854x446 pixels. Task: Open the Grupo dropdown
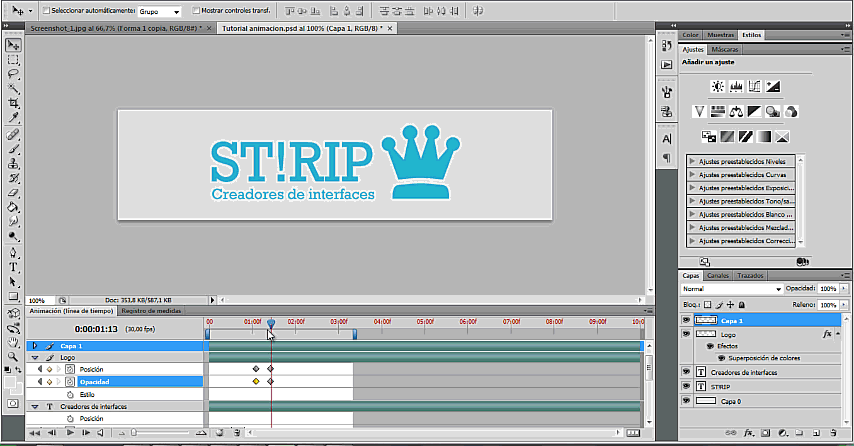coord(159,11)
